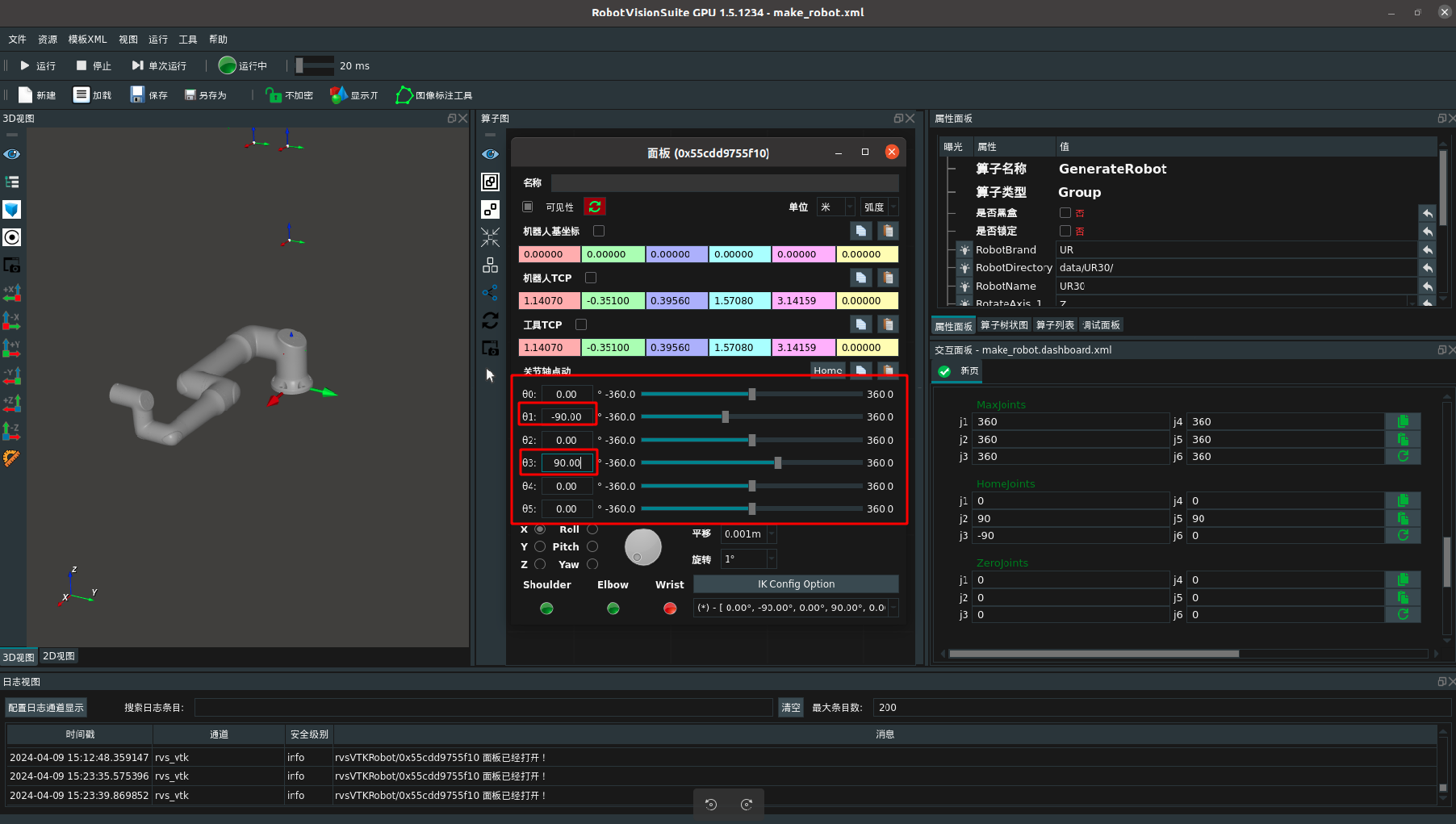Select the Roll radio button
Viewport: 1456px width, 824px height.
tap(592, 529)
